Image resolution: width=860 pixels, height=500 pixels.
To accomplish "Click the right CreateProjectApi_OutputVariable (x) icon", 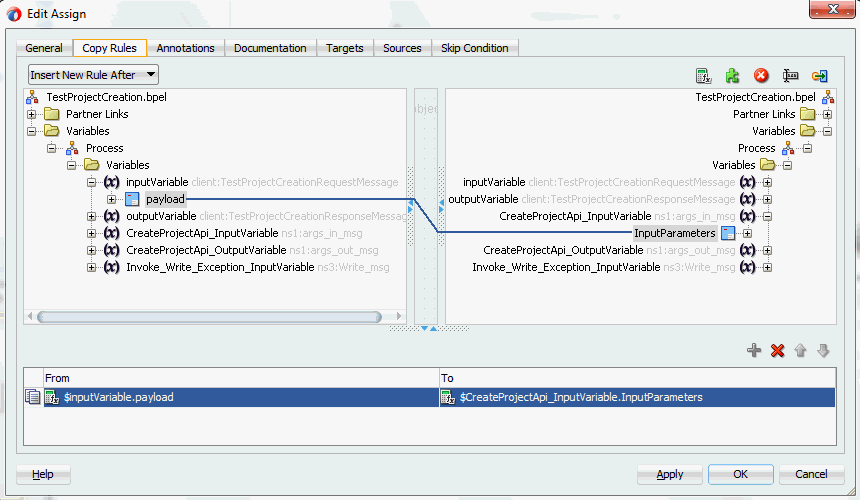I will pyautogui.click(x=748, y=250).
